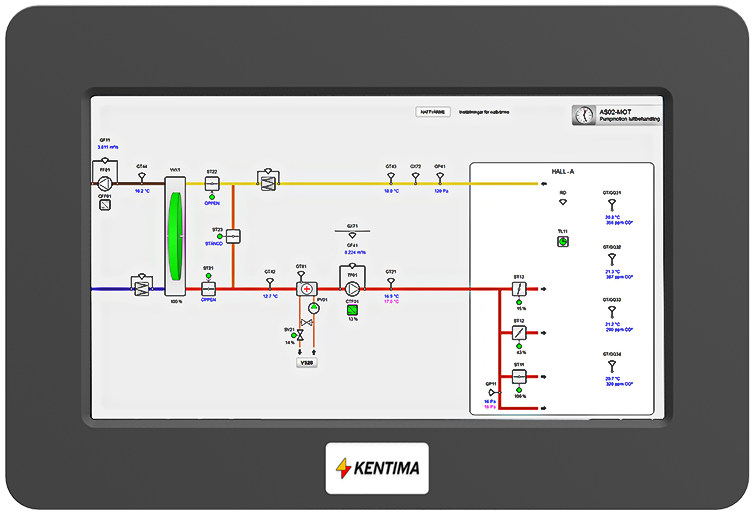
Task: Toggle the ST22 damper marked OPPEN
Action: pyautogui.click(x=212, y=183)
